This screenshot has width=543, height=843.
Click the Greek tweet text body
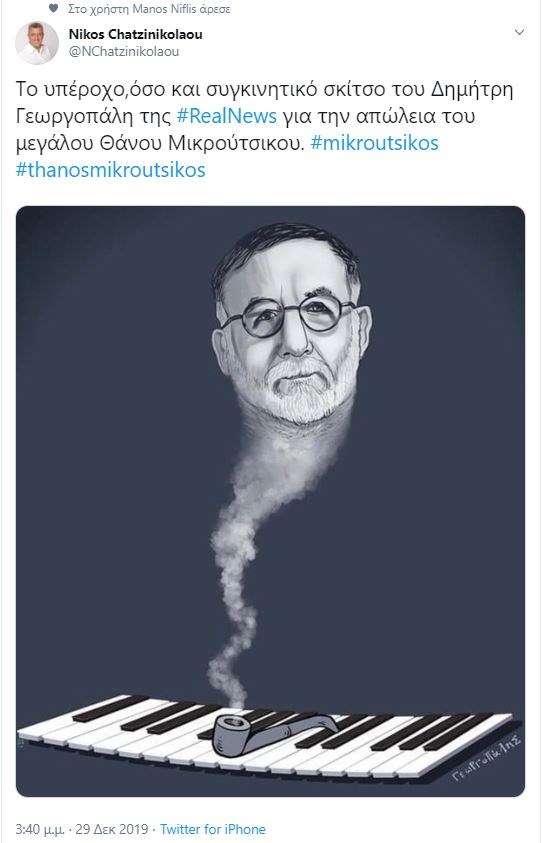click(x=265, y=130)
